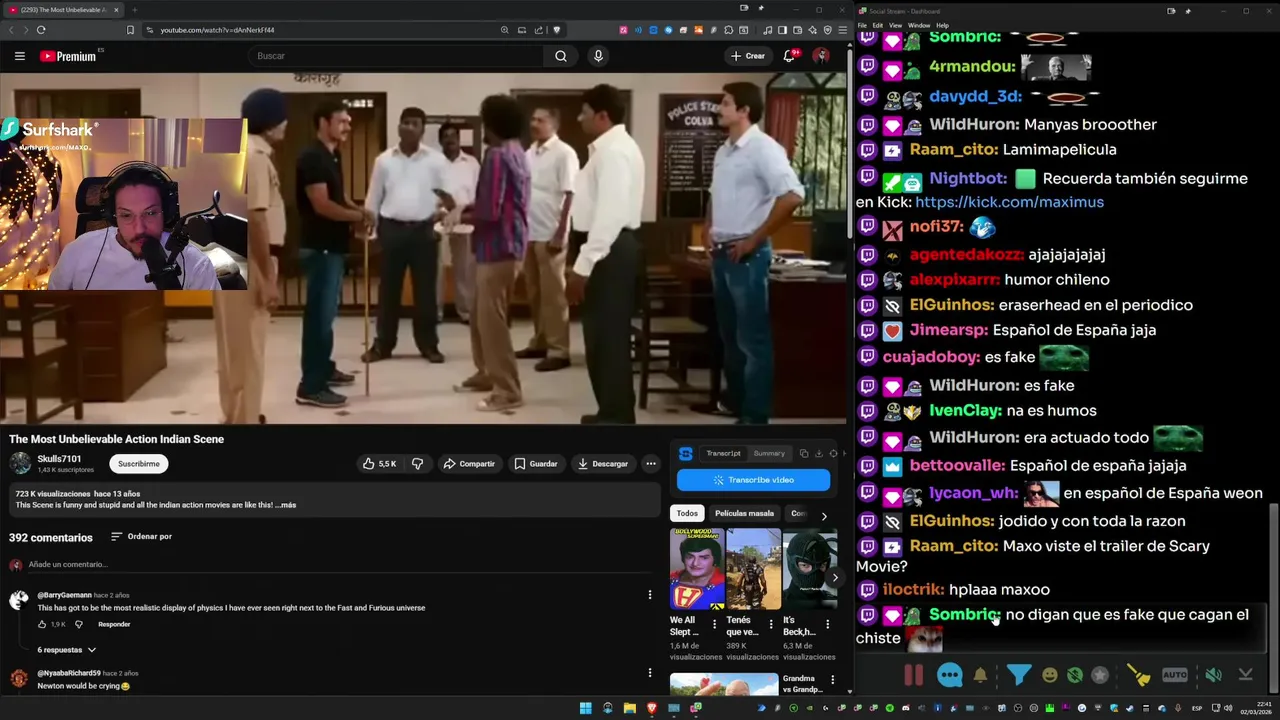Open File Explorer from the taskbar

click(630, 708)
